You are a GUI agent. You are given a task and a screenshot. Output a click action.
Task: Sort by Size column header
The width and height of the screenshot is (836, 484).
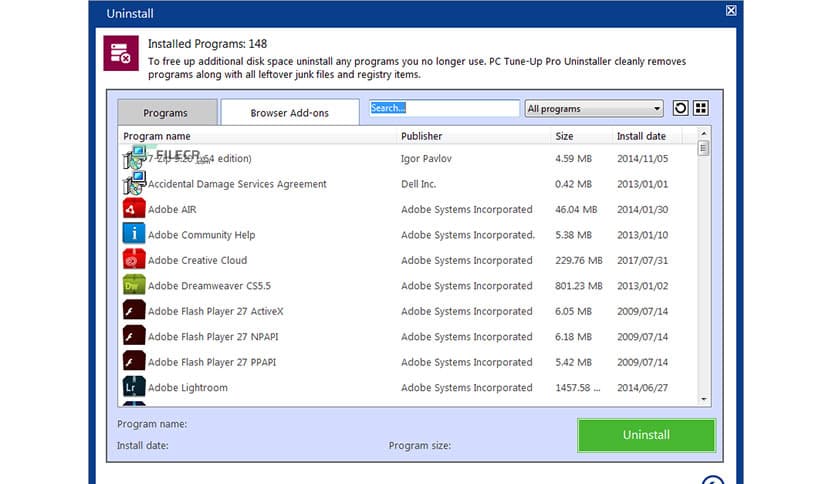coord(564,136)
